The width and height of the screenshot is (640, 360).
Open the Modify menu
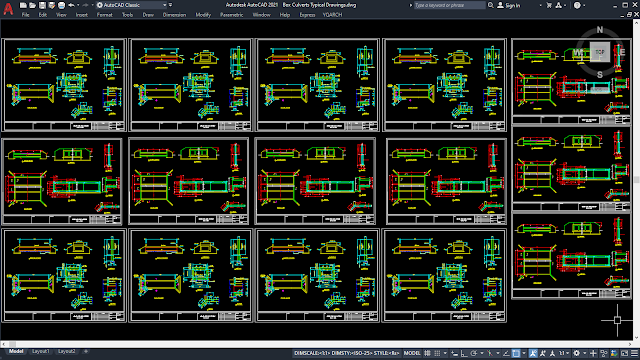click(203, 15)
